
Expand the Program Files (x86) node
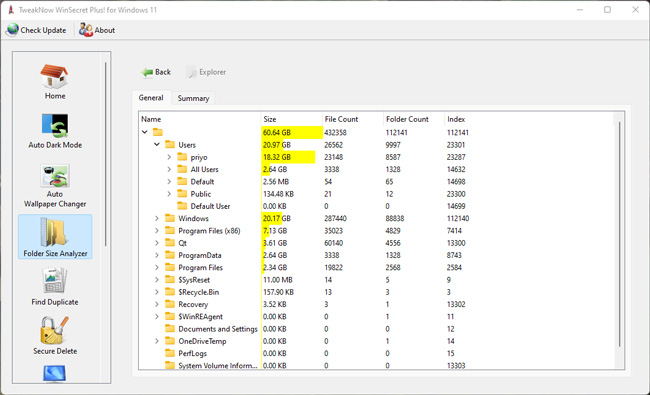click(x=157, y=230)
